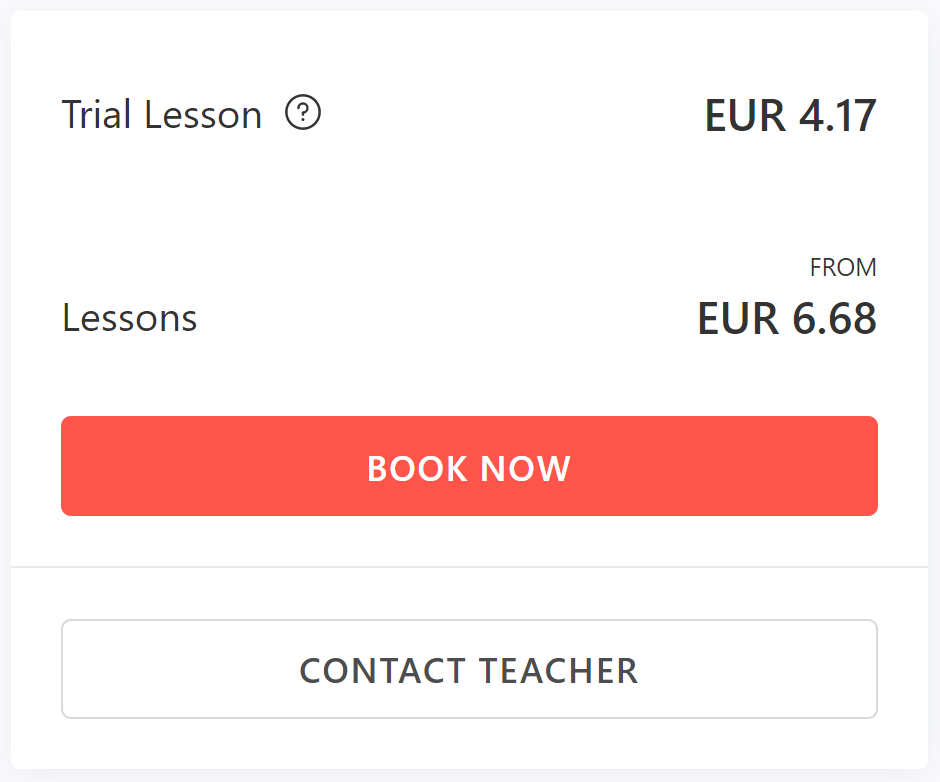Viewport: 940px width, 782px height.
Task: Click the CONTACT TEACHER button
Action: (469, 669)
